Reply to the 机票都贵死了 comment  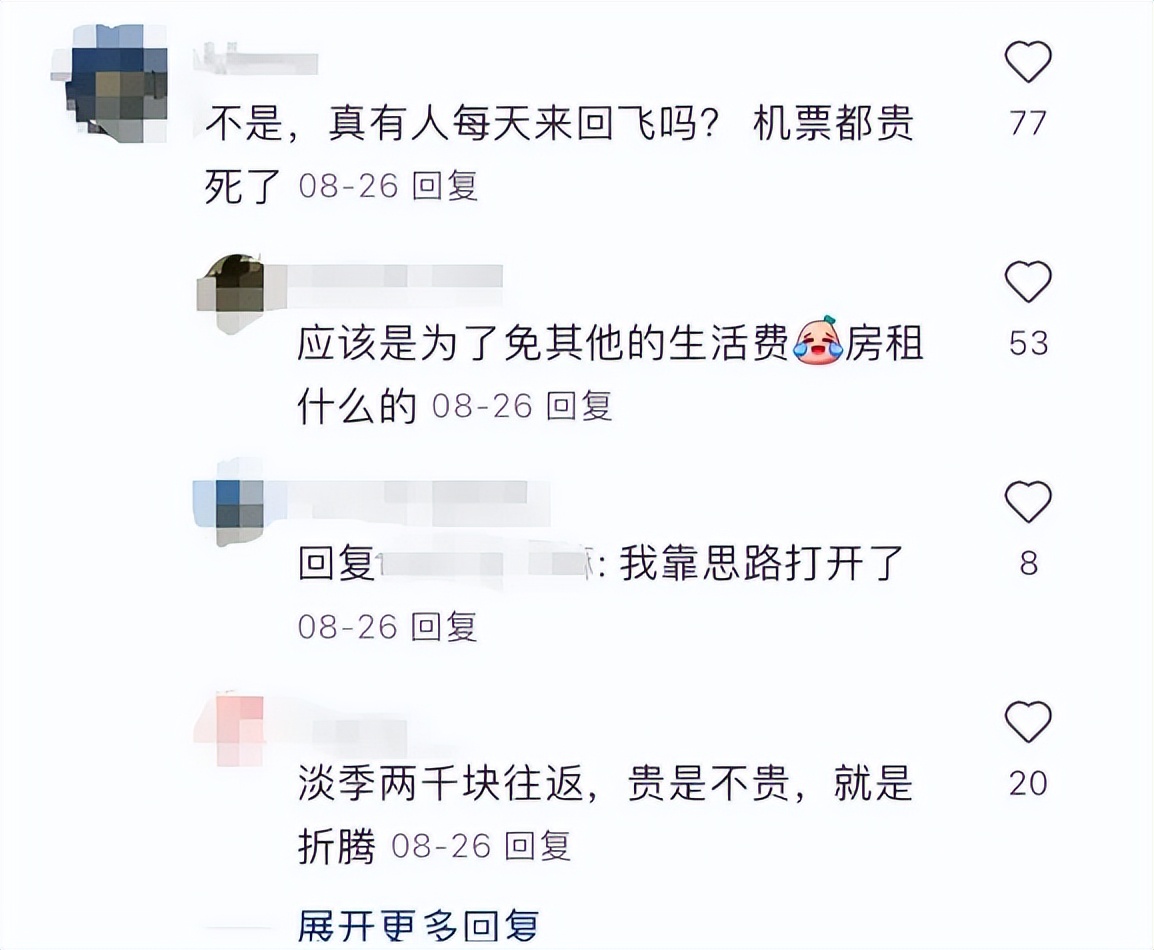point(445,186)
